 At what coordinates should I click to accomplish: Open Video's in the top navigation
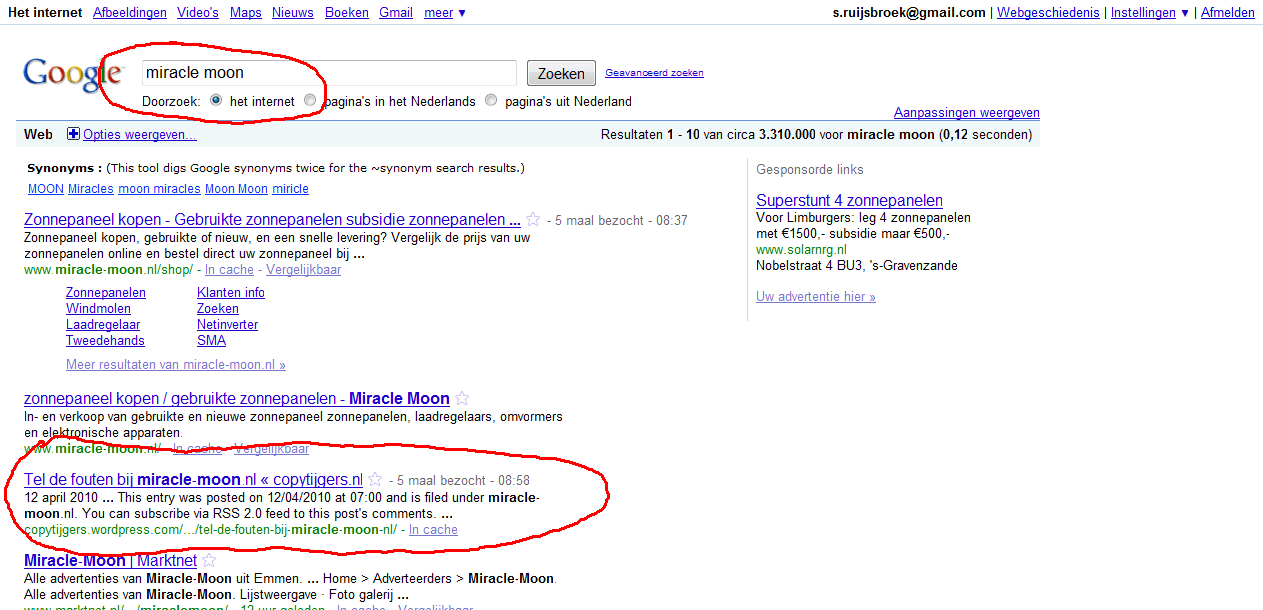(198, 13)
